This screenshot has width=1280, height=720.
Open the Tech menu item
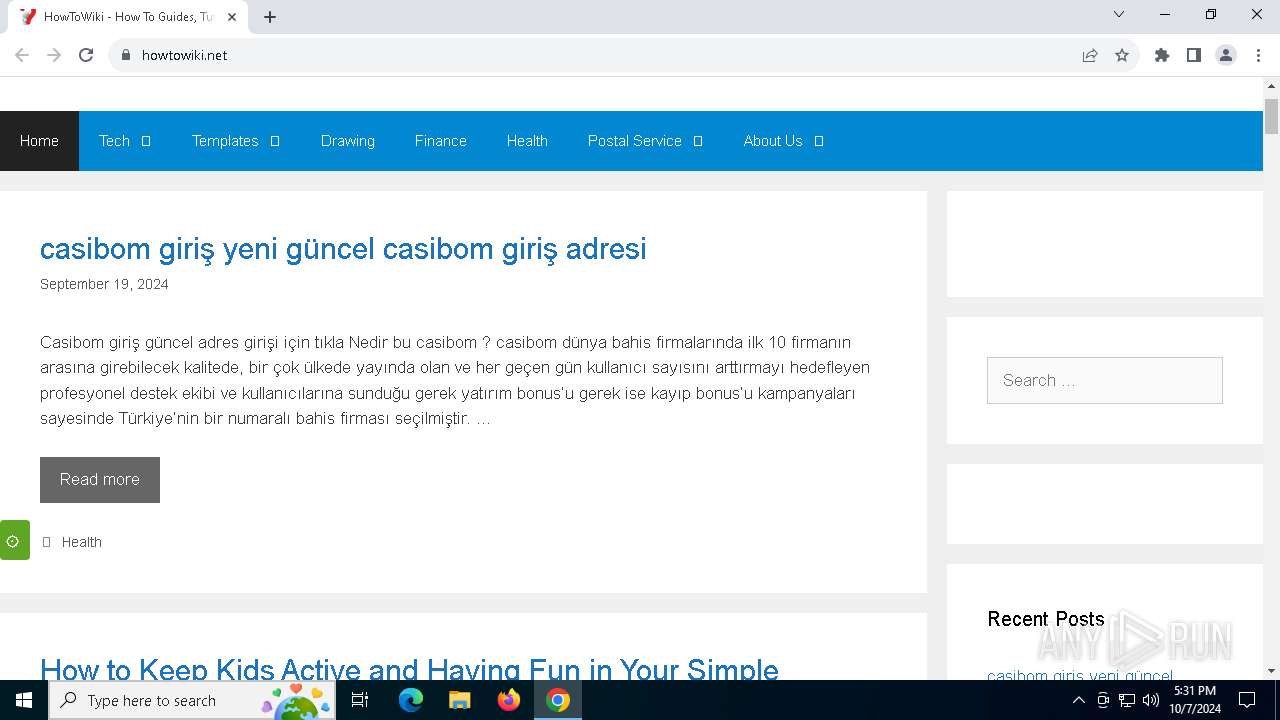(x=114, y=141)
